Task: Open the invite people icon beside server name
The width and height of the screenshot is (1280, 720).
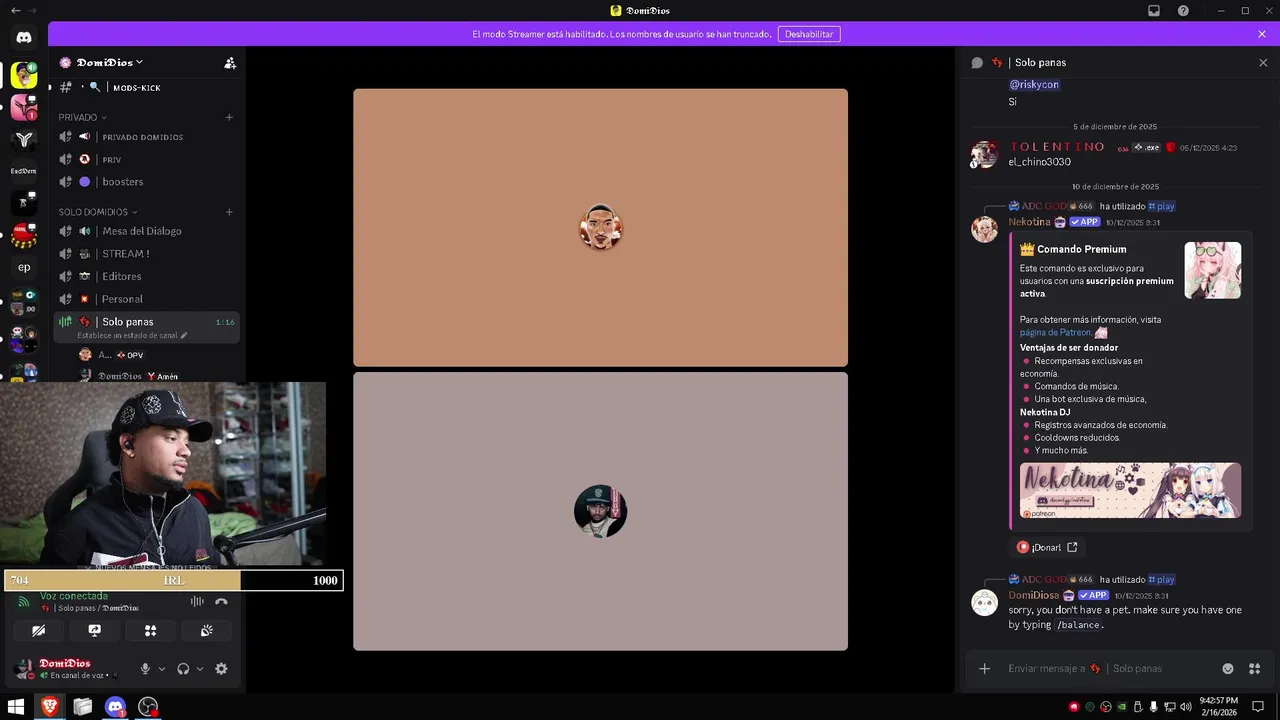Action: (230, 63)
